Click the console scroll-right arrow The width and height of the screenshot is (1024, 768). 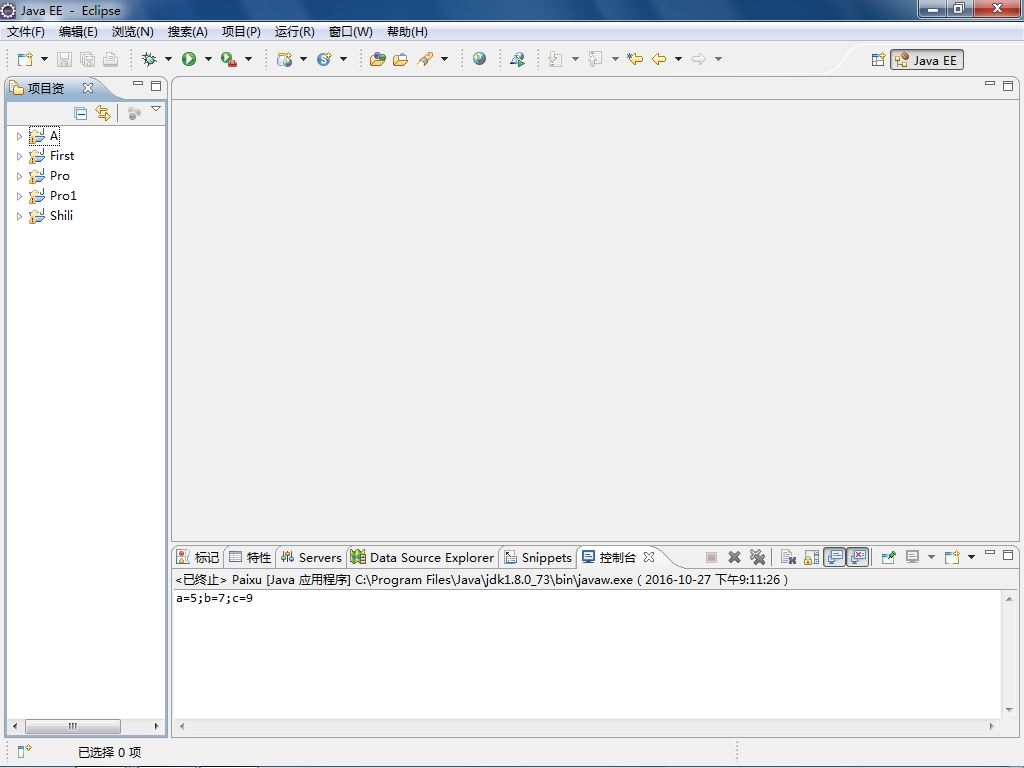pos(992,726)
